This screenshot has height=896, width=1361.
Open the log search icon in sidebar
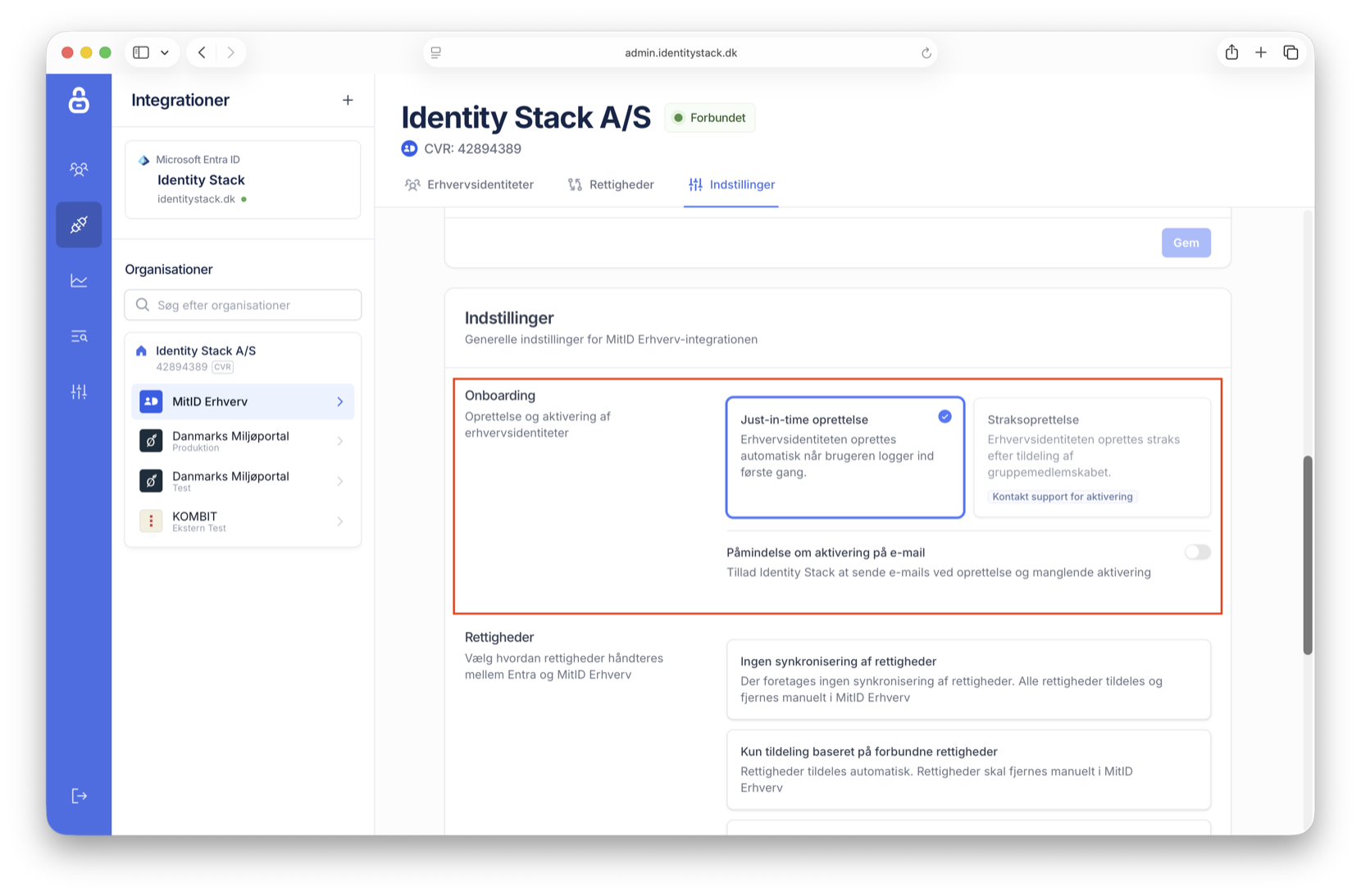click(79, 336)
